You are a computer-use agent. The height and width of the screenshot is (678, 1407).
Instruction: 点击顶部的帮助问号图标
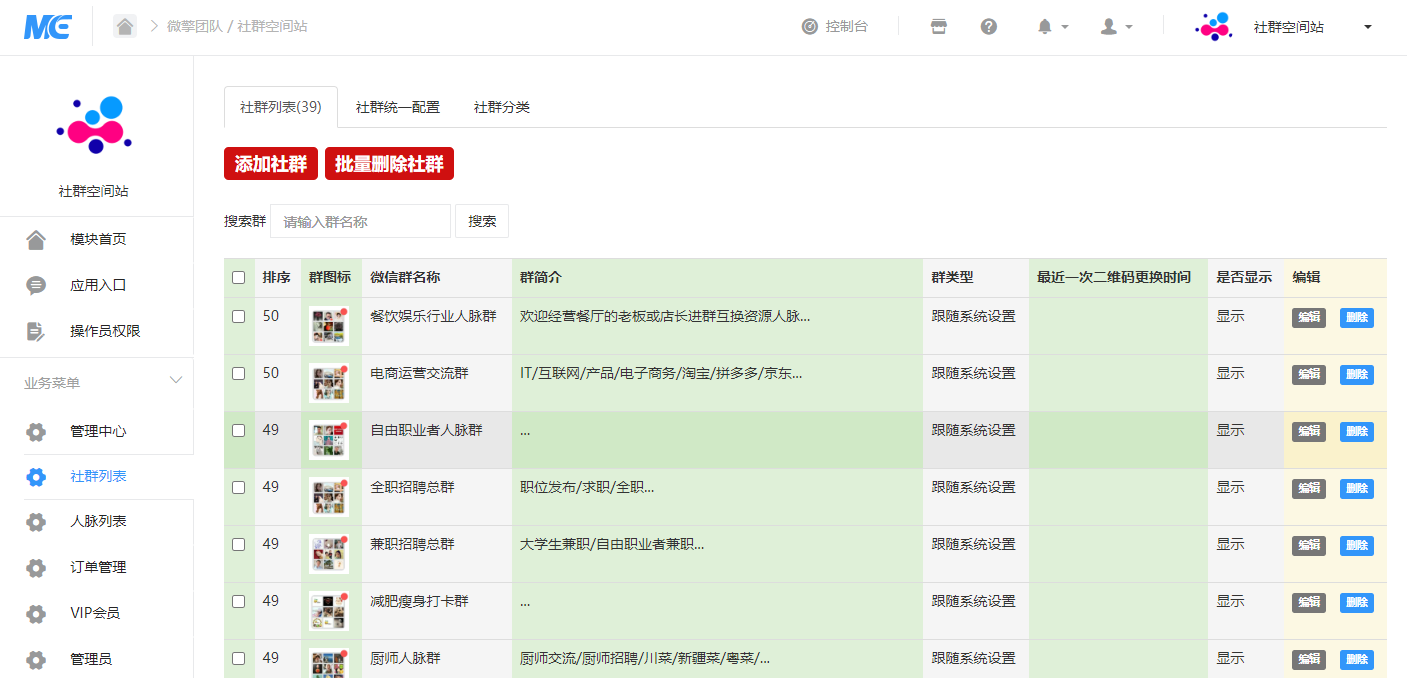989,26
